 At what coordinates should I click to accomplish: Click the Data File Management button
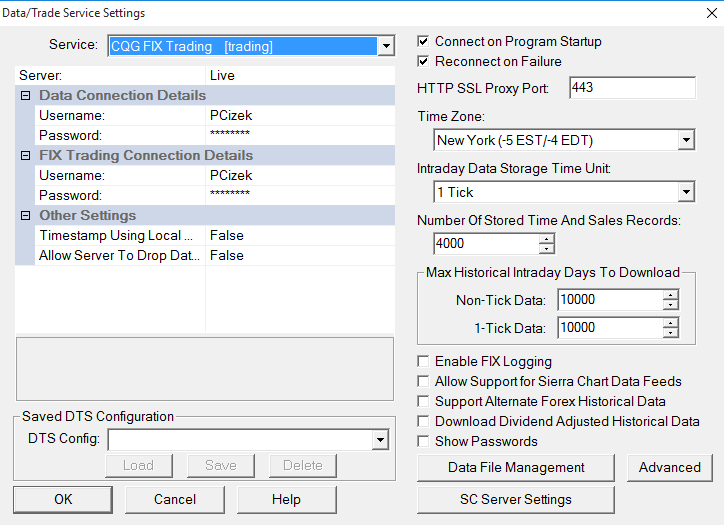[x=516, y=467]
